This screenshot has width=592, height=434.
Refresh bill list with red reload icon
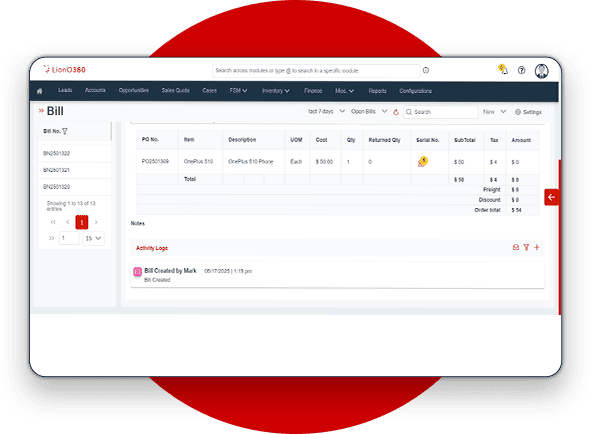coord(396,112)
